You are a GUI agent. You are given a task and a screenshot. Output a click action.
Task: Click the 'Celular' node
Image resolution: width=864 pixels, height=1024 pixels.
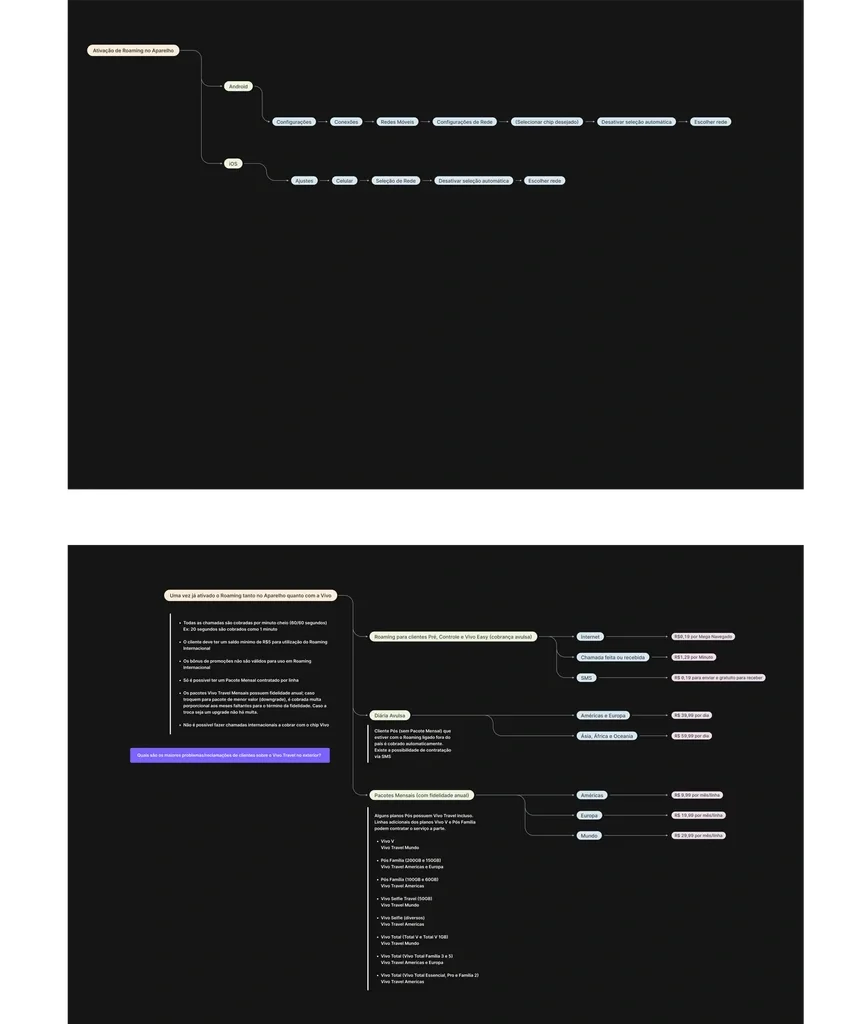pyautogui.click(x=344, y=180)
